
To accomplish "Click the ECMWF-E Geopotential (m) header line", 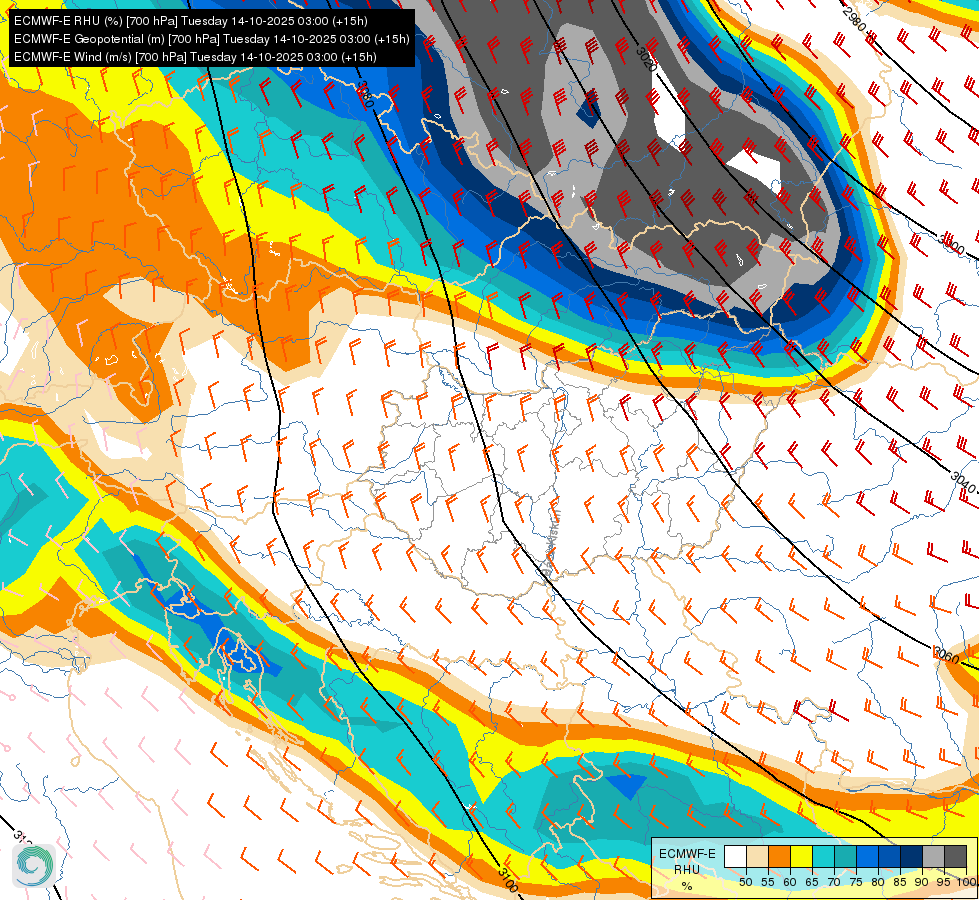I will point(212,39).
